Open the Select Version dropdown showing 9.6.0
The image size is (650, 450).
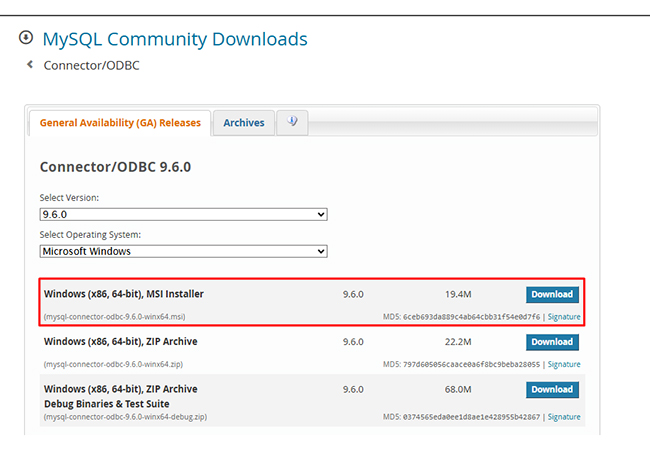point(184,215)
